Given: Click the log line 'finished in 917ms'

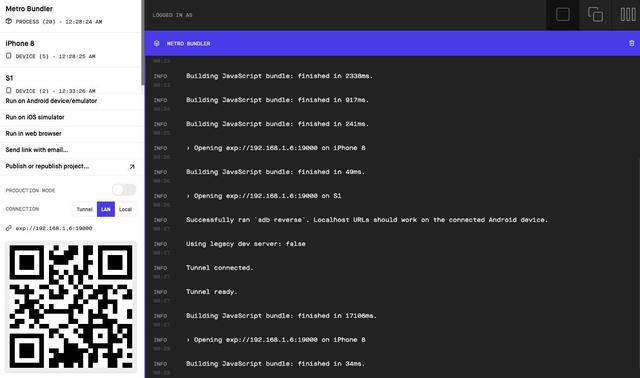Looking at the screenshot, I should 277,100.
